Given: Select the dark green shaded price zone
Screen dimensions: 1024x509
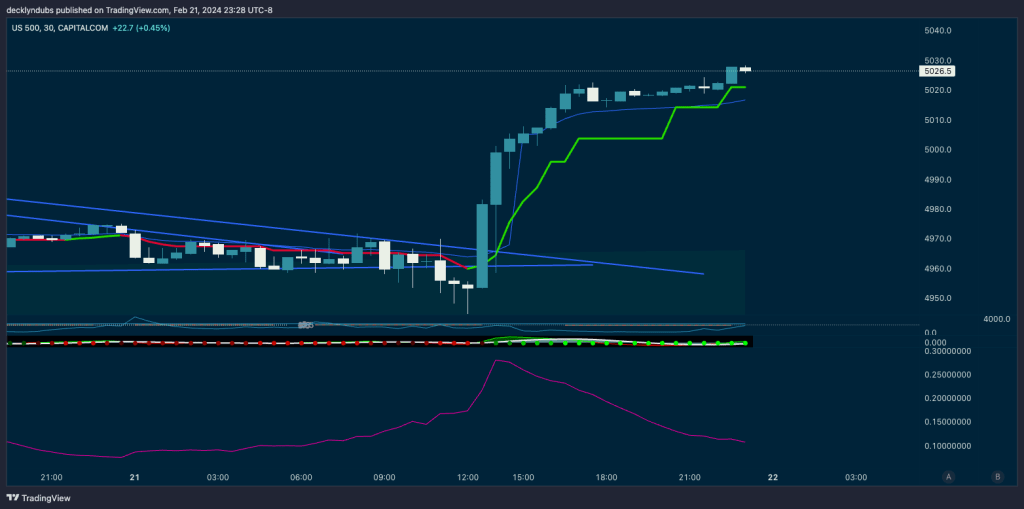Looking at the screenshot, I should pos(600,290).
